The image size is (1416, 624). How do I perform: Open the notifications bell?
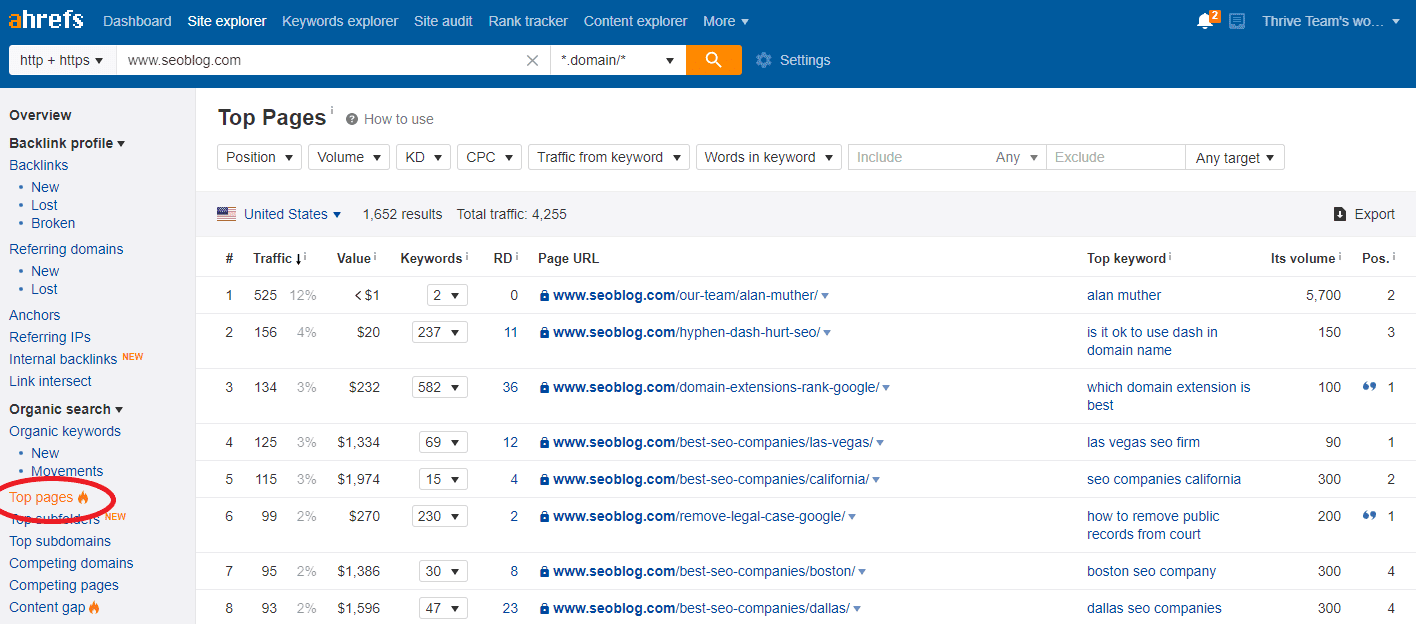click(1204, 21)
